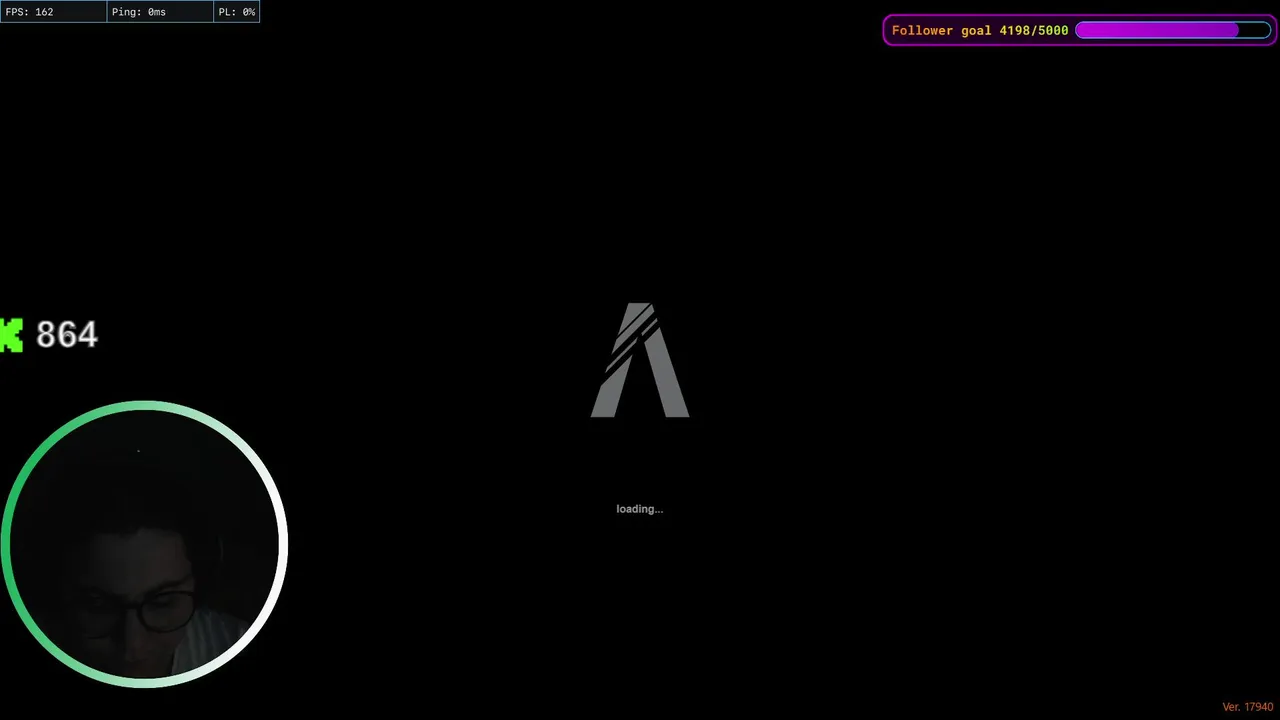Click the "PL: 0%" packet loss readout
1280x720 pixels.
click(x=237, y=12)
